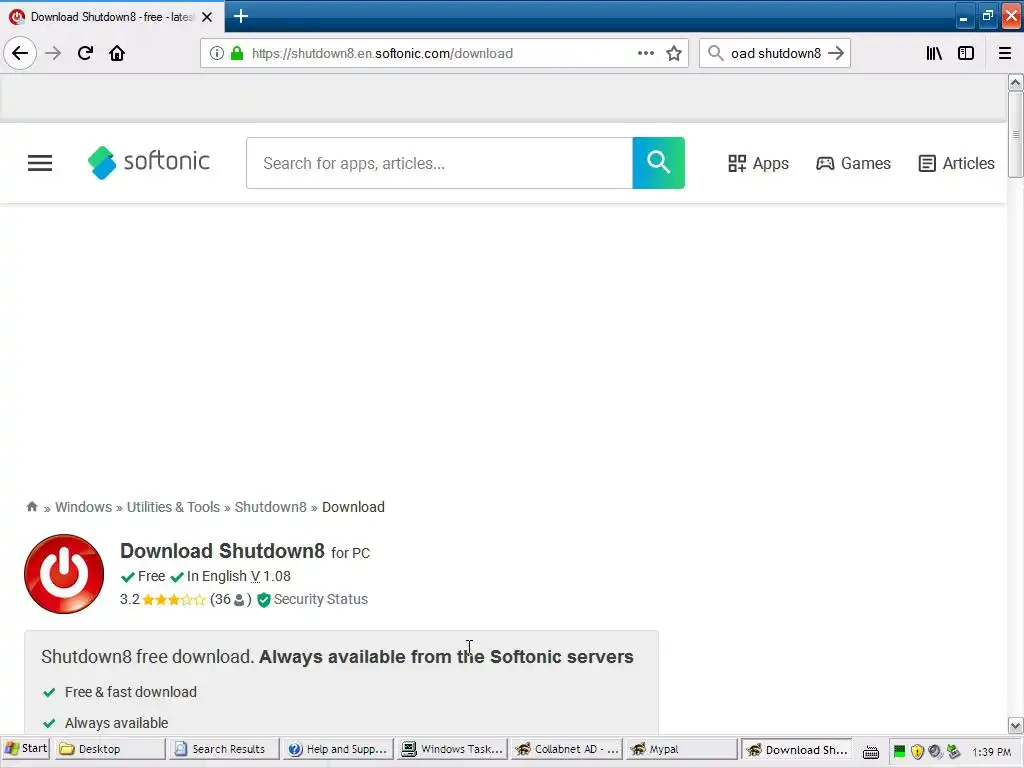This screenshot has width=1024, height=768.
Task: Click the 'Free & fast download' line
Action: [131, 692]
